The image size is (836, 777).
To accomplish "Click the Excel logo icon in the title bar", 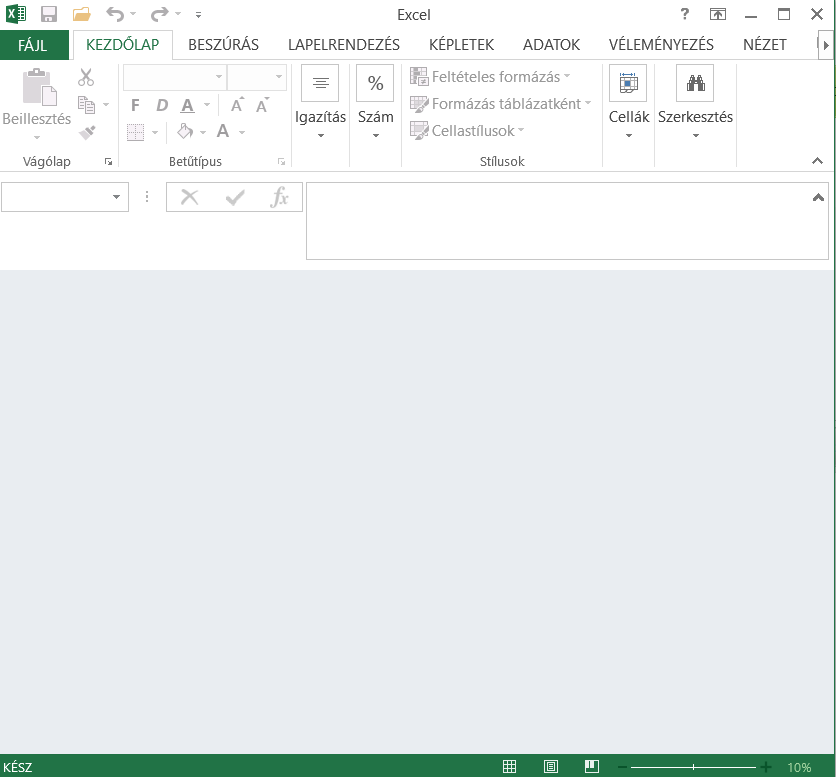I will (15, 14).
